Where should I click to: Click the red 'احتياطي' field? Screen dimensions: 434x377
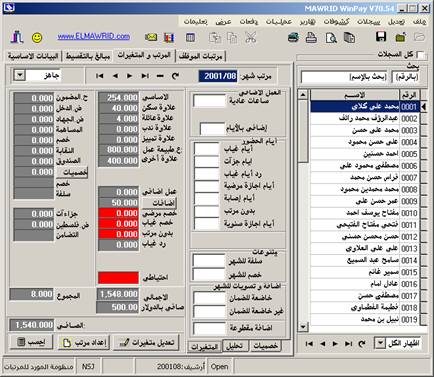click(x=118, y=277)
